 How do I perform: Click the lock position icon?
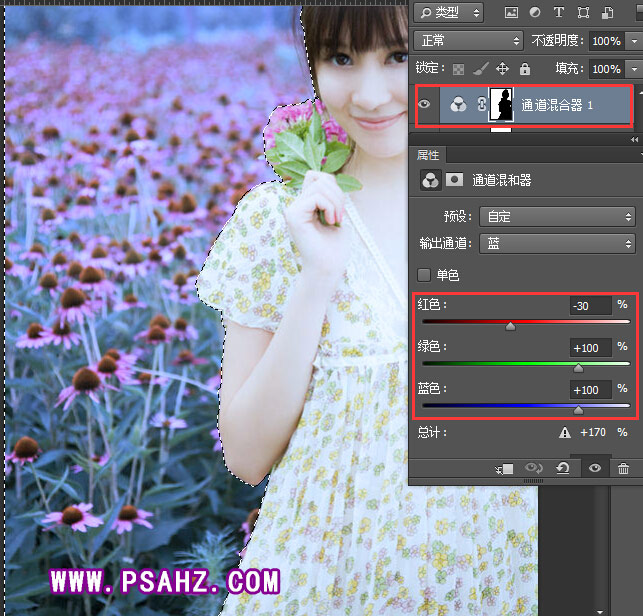(503, 69)
